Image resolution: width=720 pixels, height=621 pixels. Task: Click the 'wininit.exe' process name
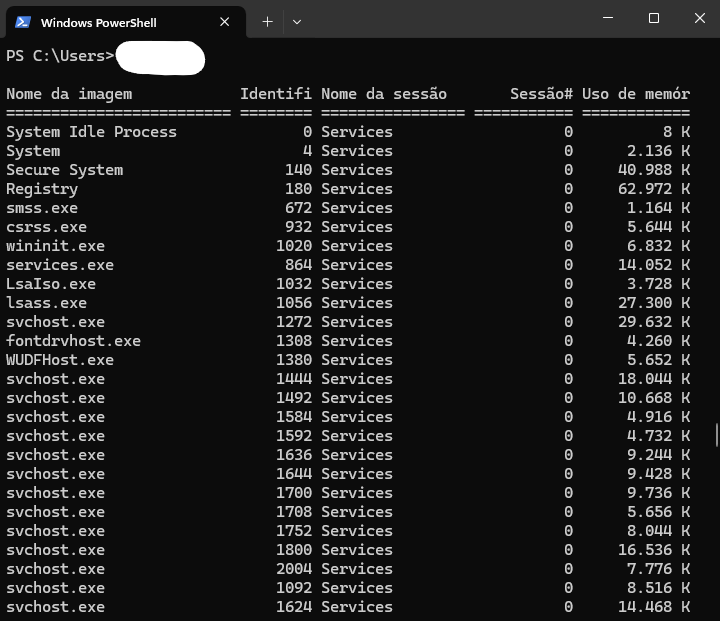pyautogui.click(x=55, y=246)
